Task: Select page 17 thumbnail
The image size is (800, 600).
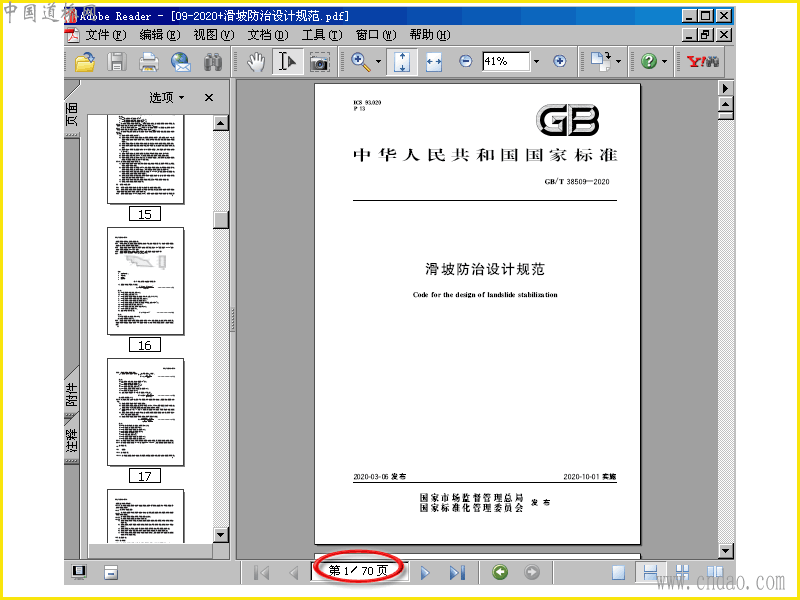Action: point(145,412)
